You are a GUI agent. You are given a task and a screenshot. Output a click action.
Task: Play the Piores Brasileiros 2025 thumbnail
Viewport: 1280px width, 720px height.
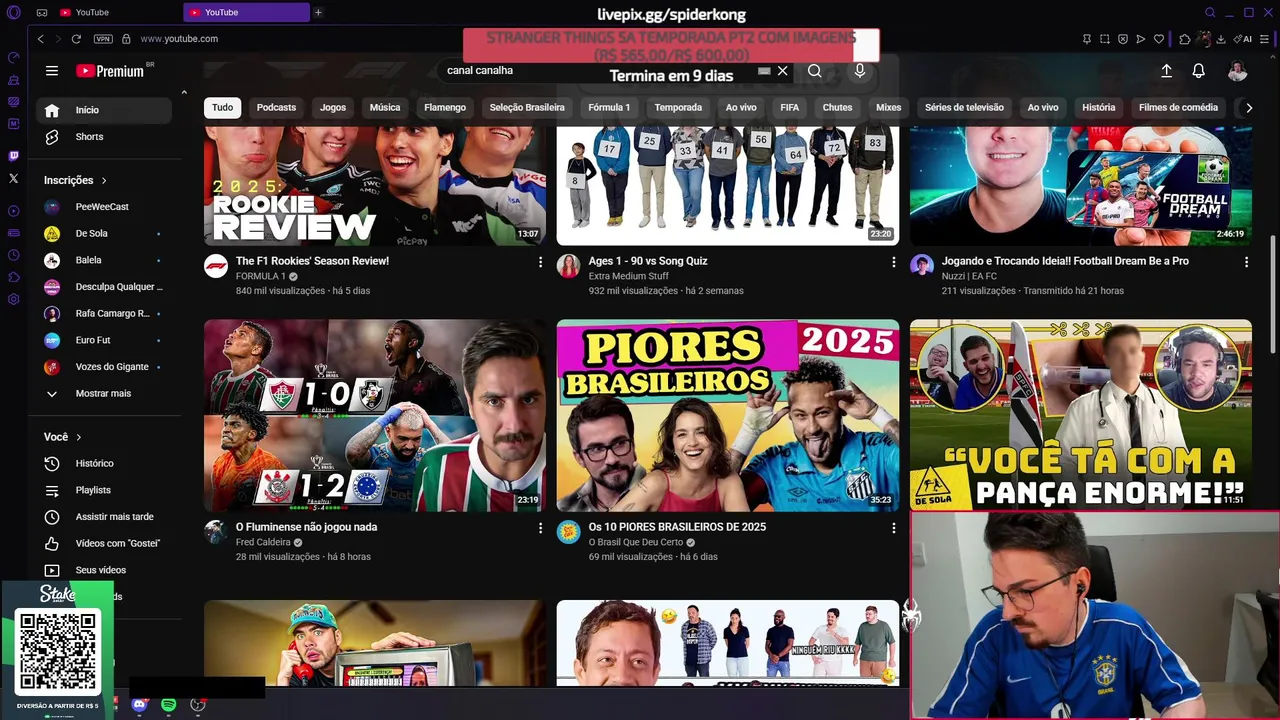pyautogui.click(x=728, y=415)
